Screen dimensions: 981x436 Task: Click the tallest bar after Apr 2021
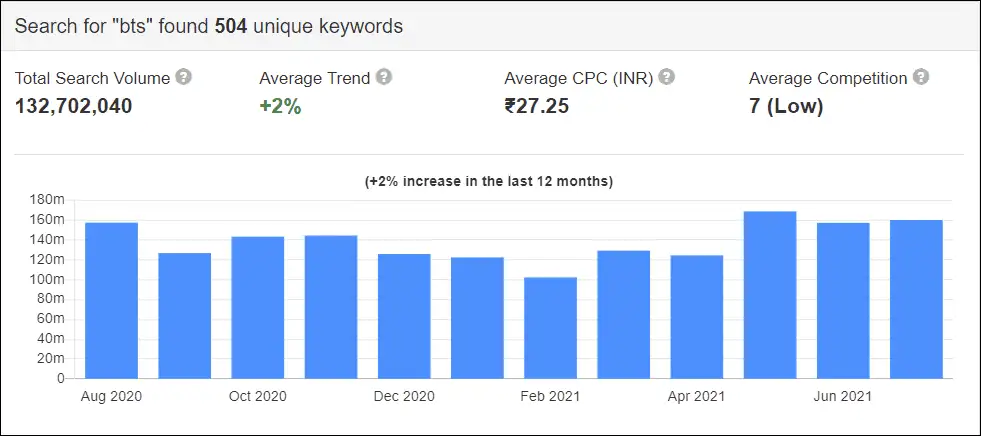coord(770,295)
